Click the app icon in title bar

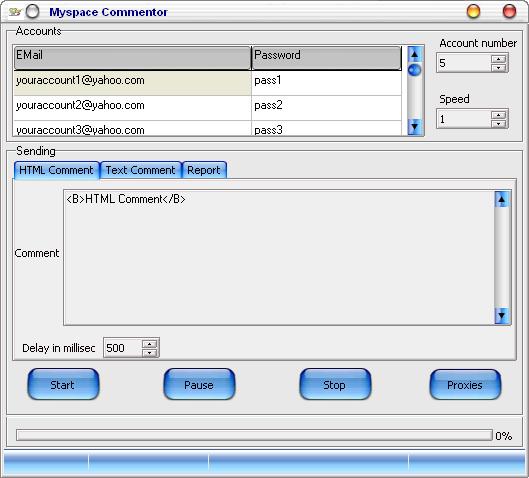15,12
